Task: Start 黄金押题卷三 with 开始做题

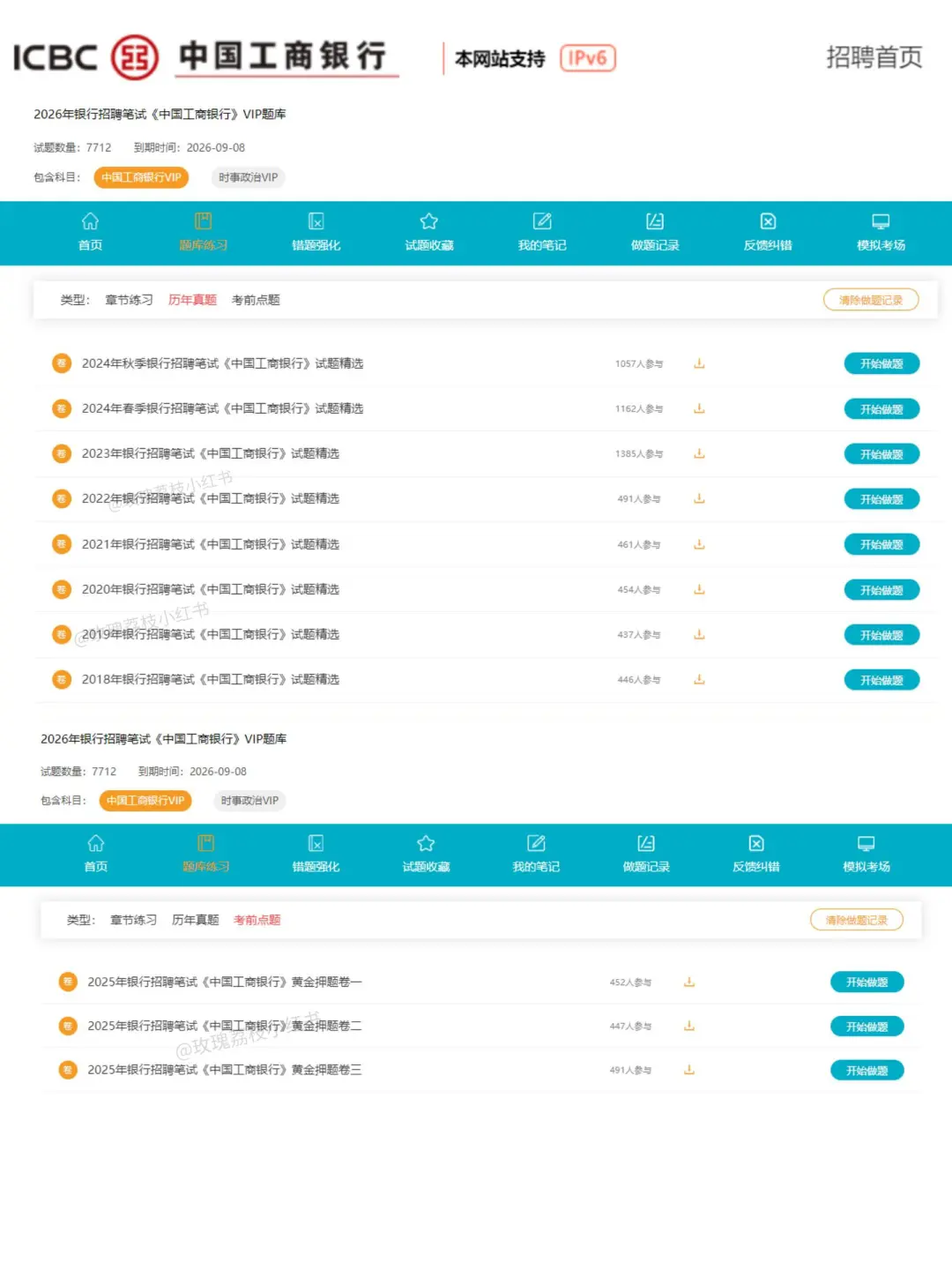Action: tap(867, 1071)
